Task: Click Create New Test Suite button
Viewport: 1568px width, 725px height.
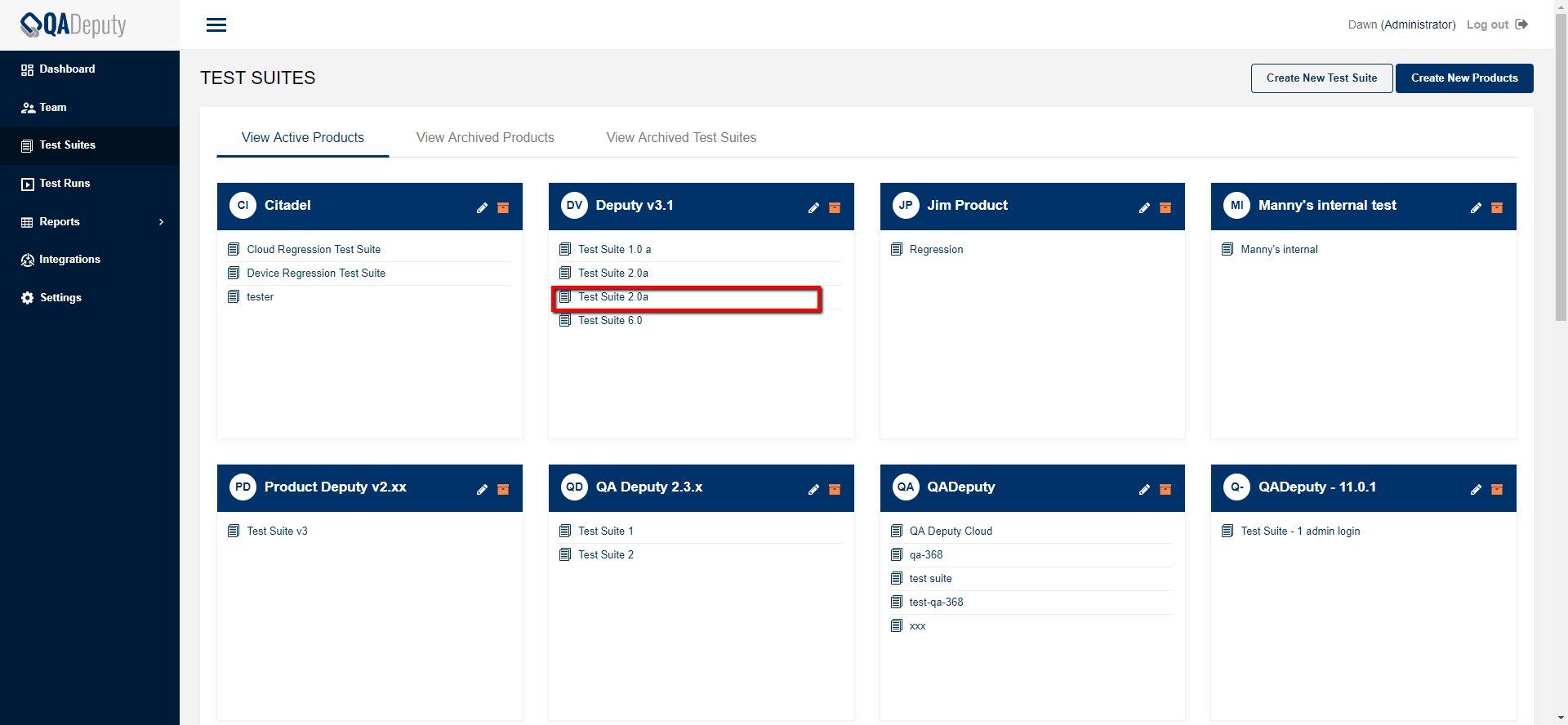Action: coord(1321,78)
